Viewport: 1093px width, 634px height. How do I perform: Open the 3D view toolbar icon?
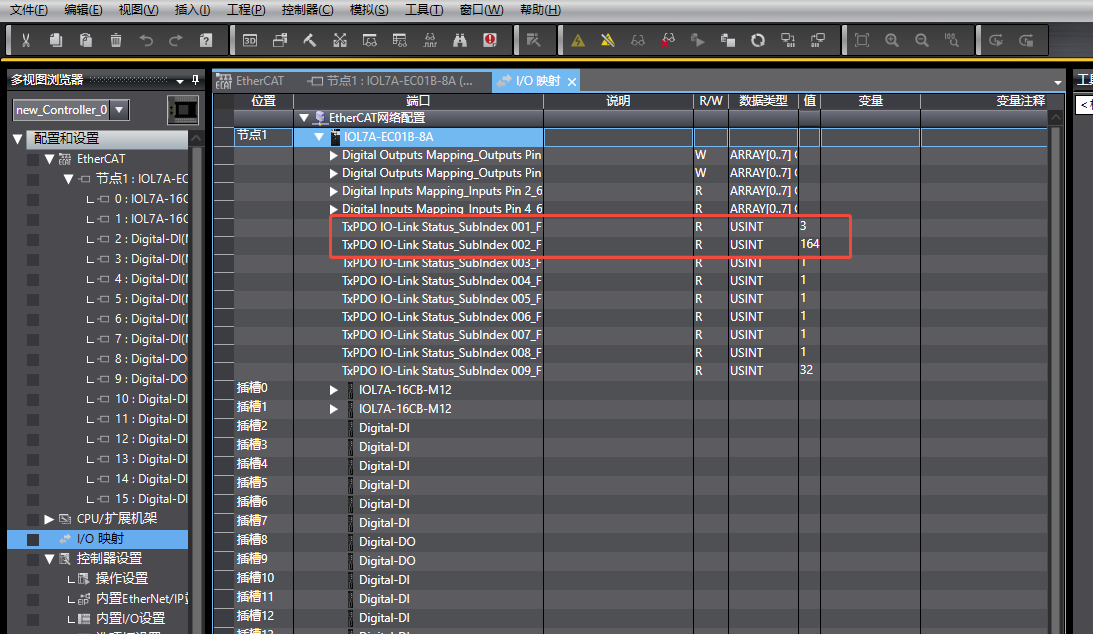[250, 41]
